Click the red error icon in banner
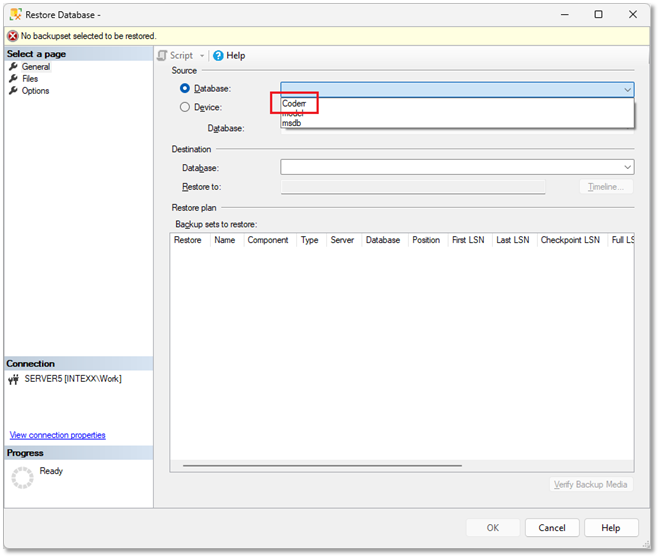This screenshot has width=660, height=558. [x=13, y=36]
